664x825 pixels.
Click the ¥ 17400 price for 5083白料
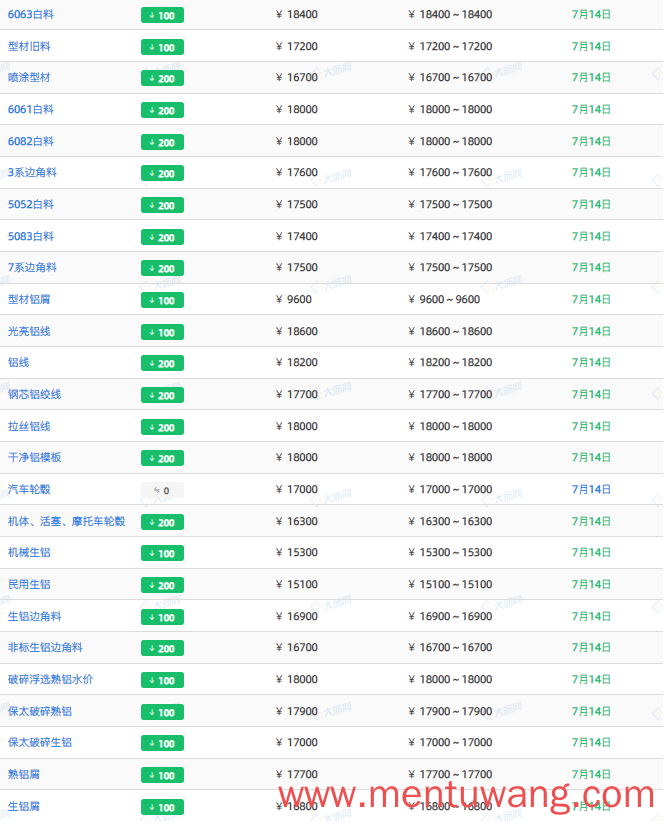tap(297, 237)
